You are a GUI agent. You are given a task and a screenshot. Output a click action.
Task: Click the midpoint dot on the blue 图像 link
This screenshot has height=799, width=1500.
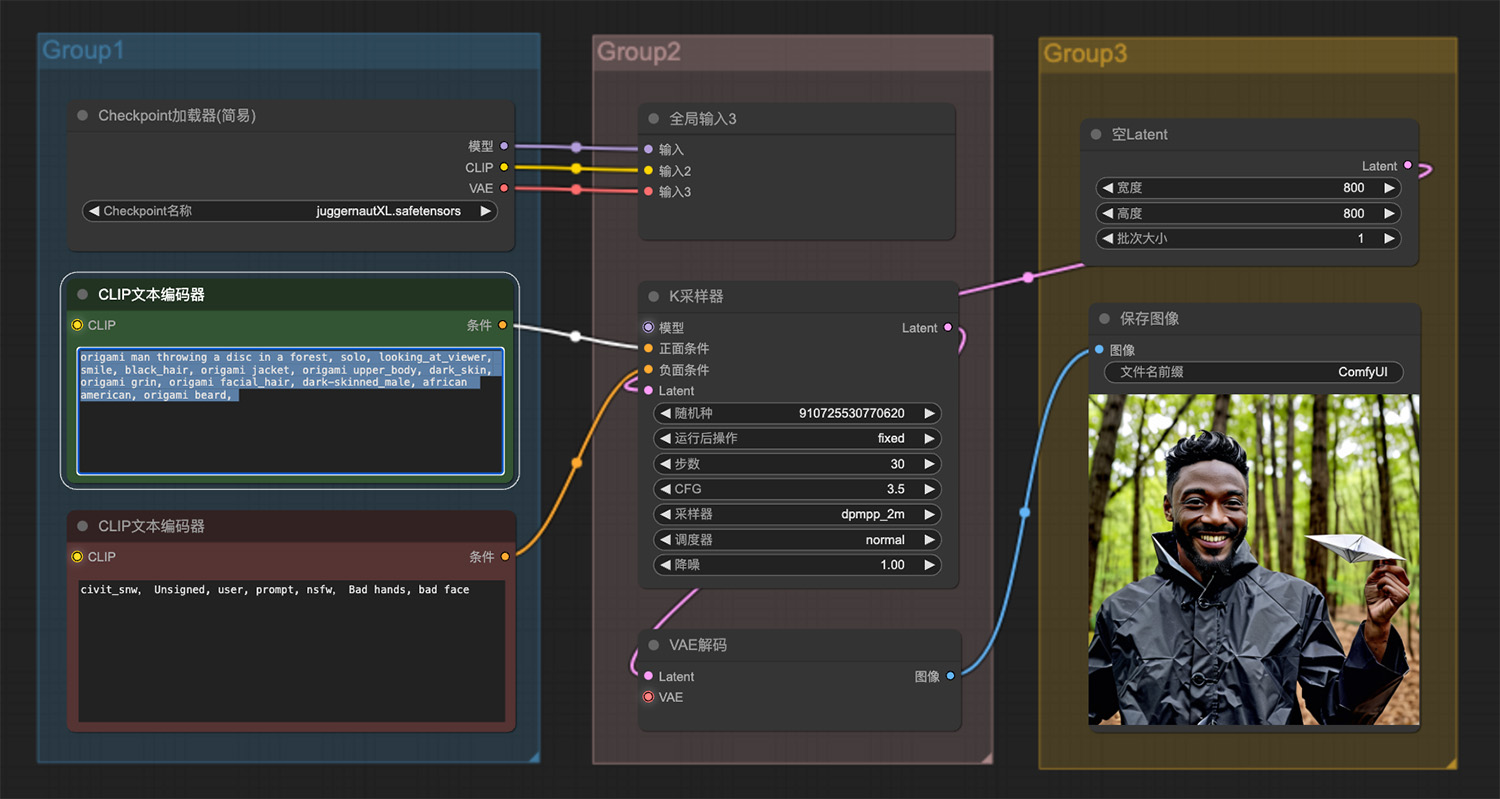[x=1024, y=512]
